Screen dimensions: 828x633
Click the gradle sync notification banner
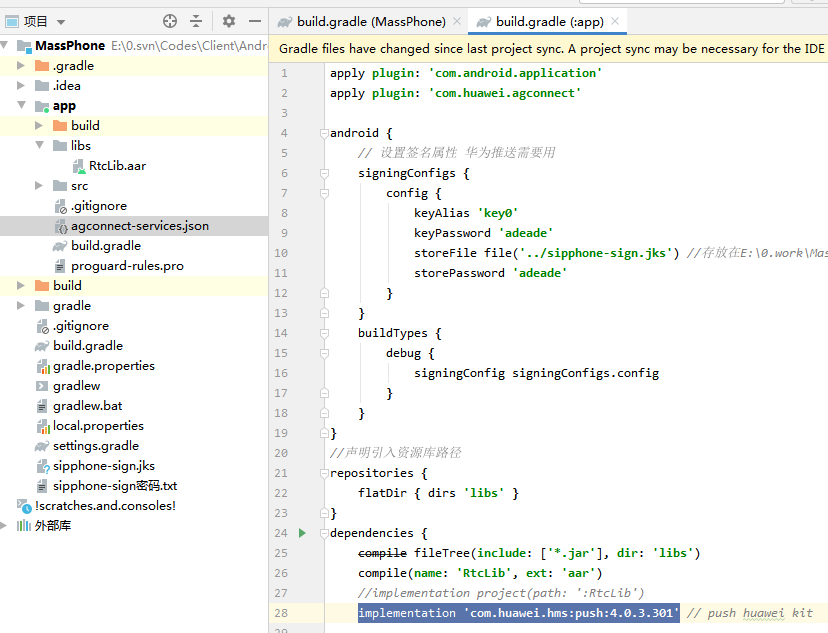[548, 49]
